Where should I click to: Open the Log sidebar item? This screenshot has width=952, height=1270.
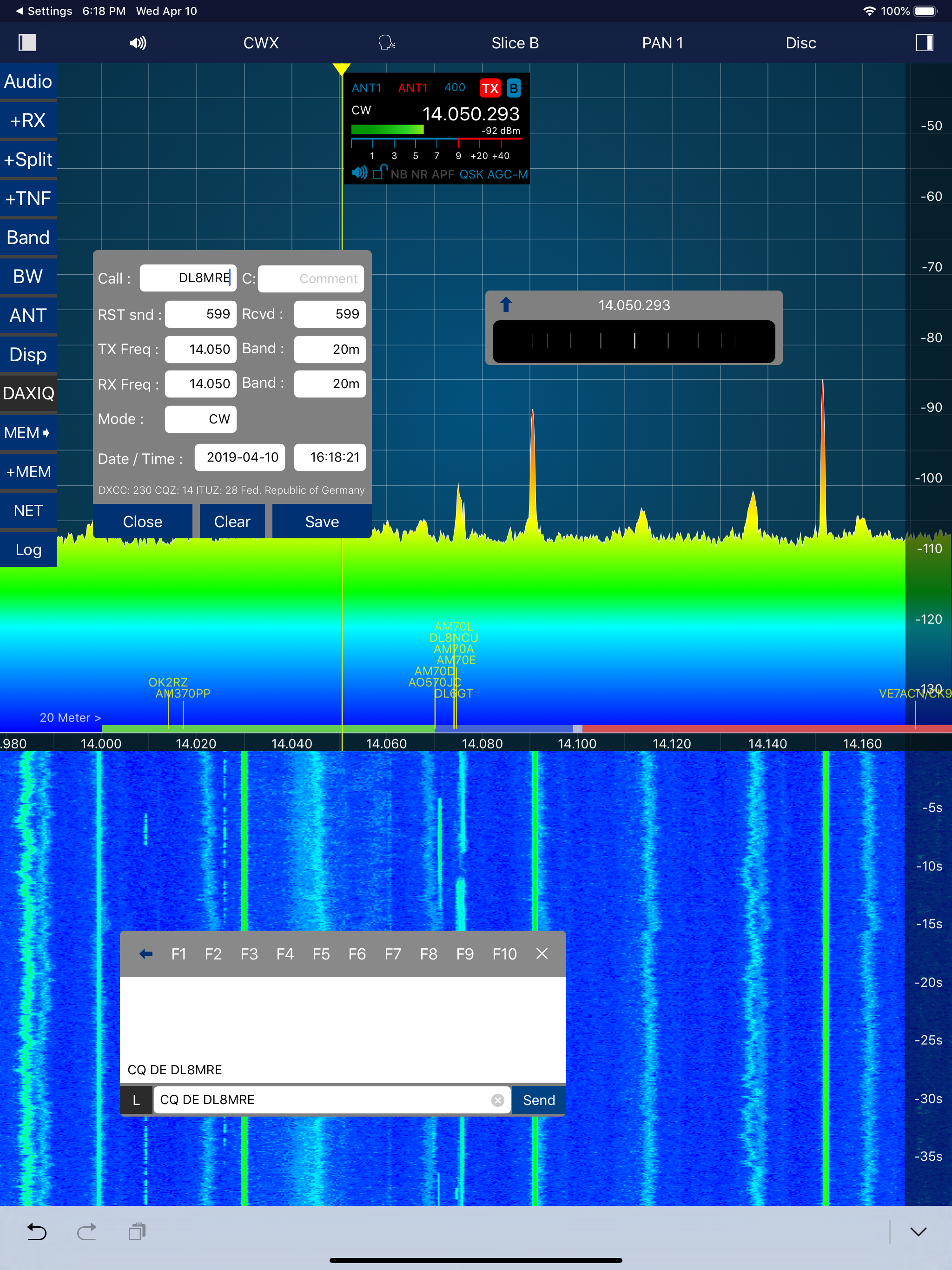(x=28, y=550)
